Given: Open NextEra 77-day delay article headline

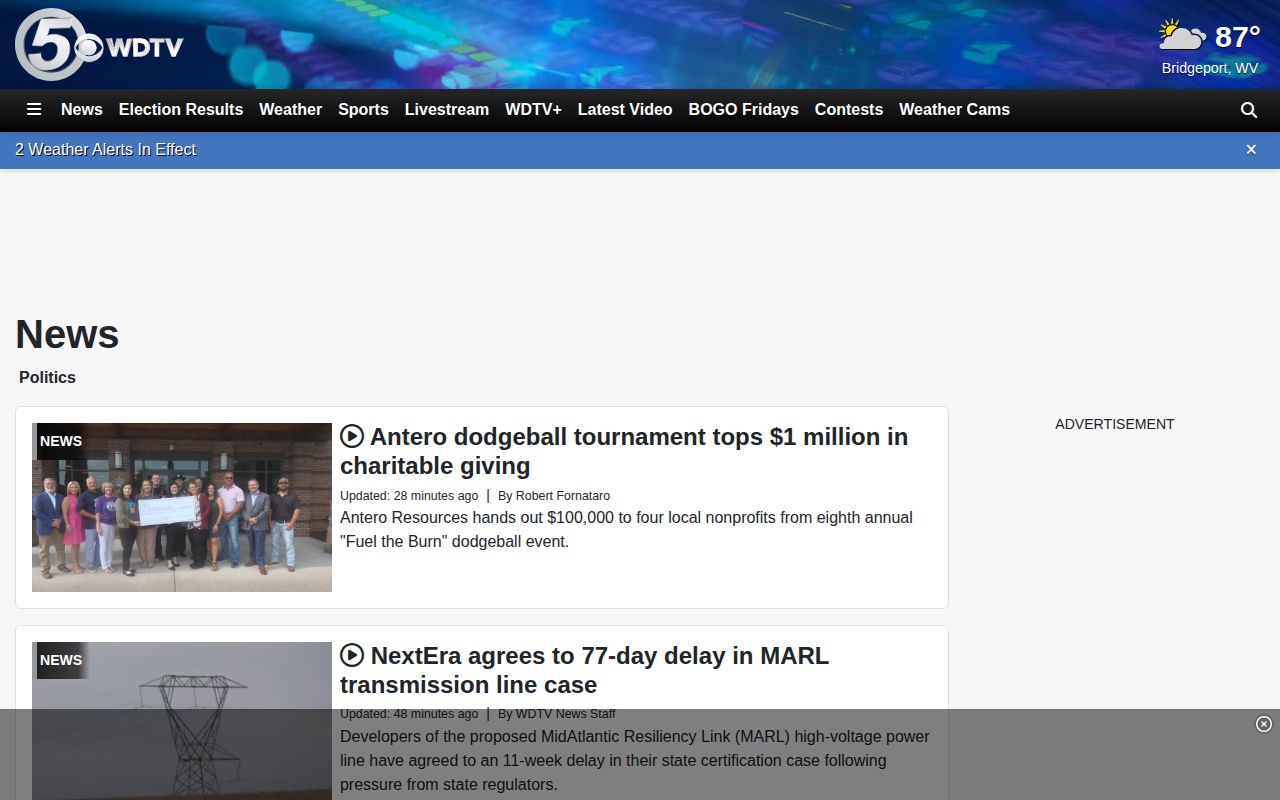Looking at the screenshot, I should 585,670.
